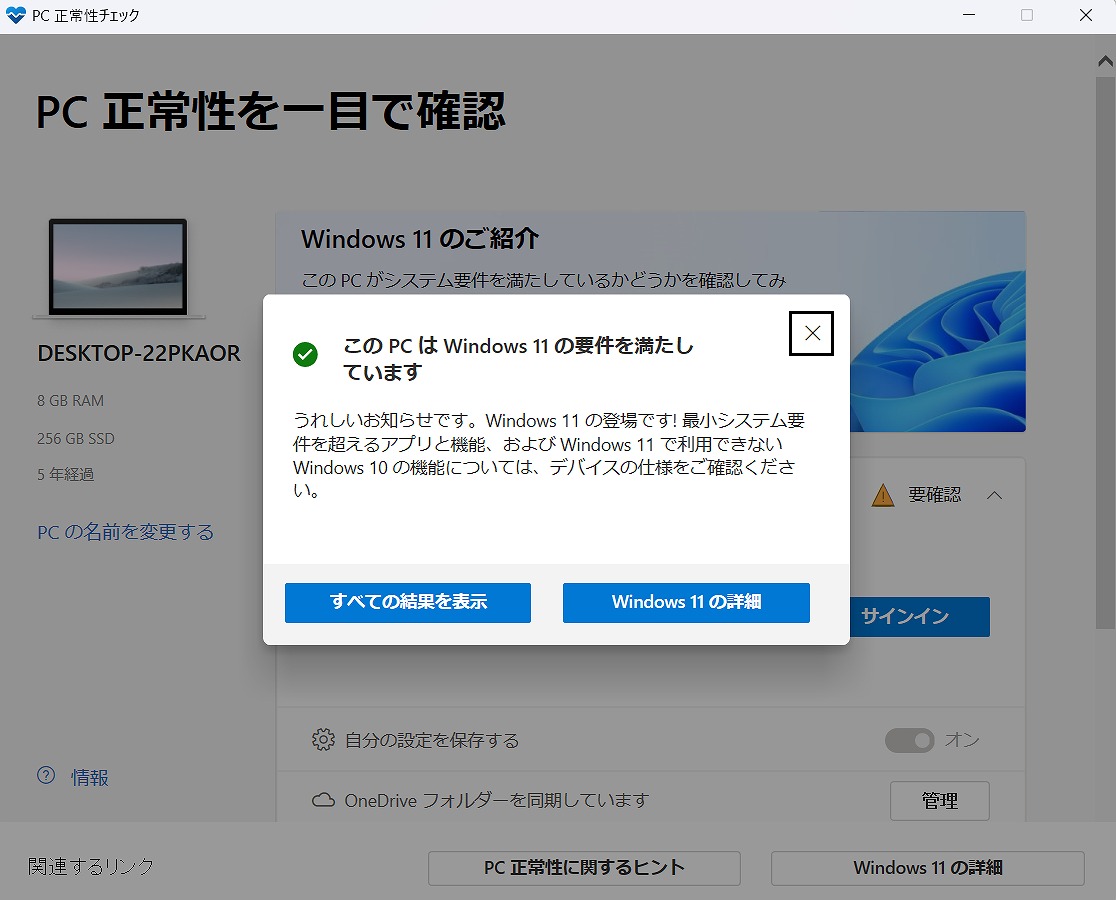Click the 256 GB SSD text
This screenshot has height=900, width=1116.
tap(75, 438)
